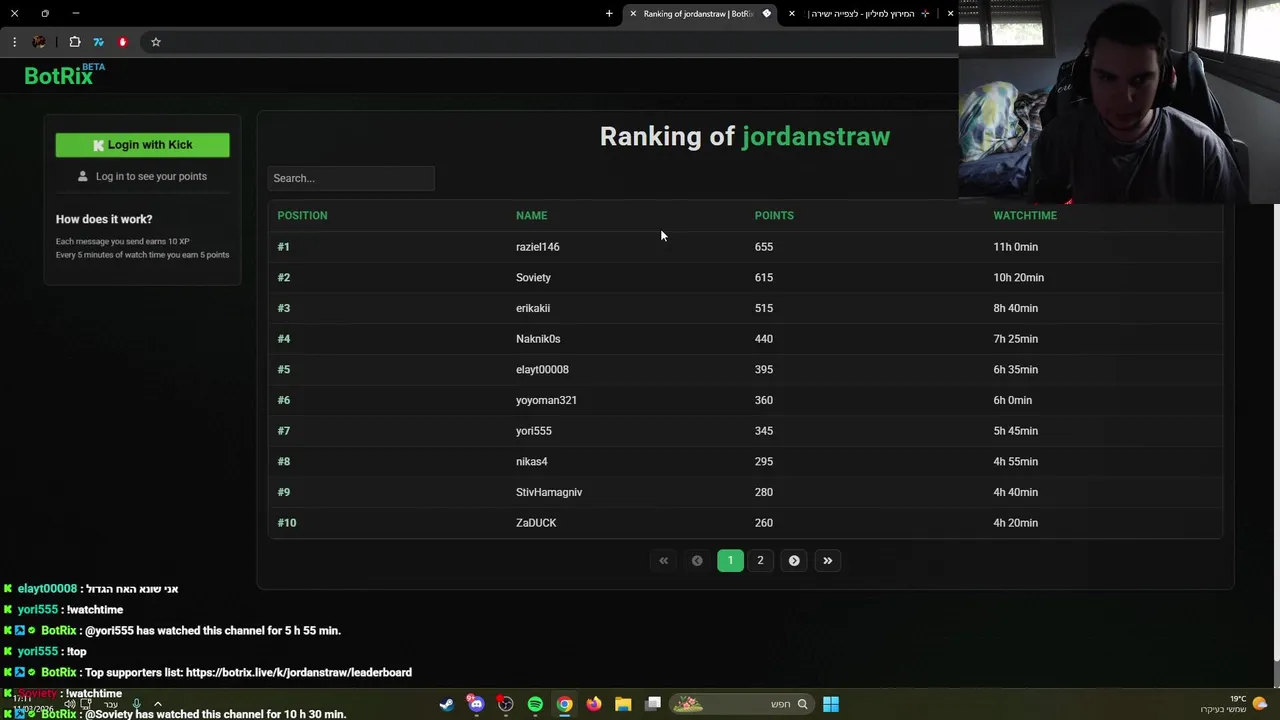Viewport: 1280px width, 720px height.
Task: Click the red shield extension icon
Action: click(x=123, y=42)
